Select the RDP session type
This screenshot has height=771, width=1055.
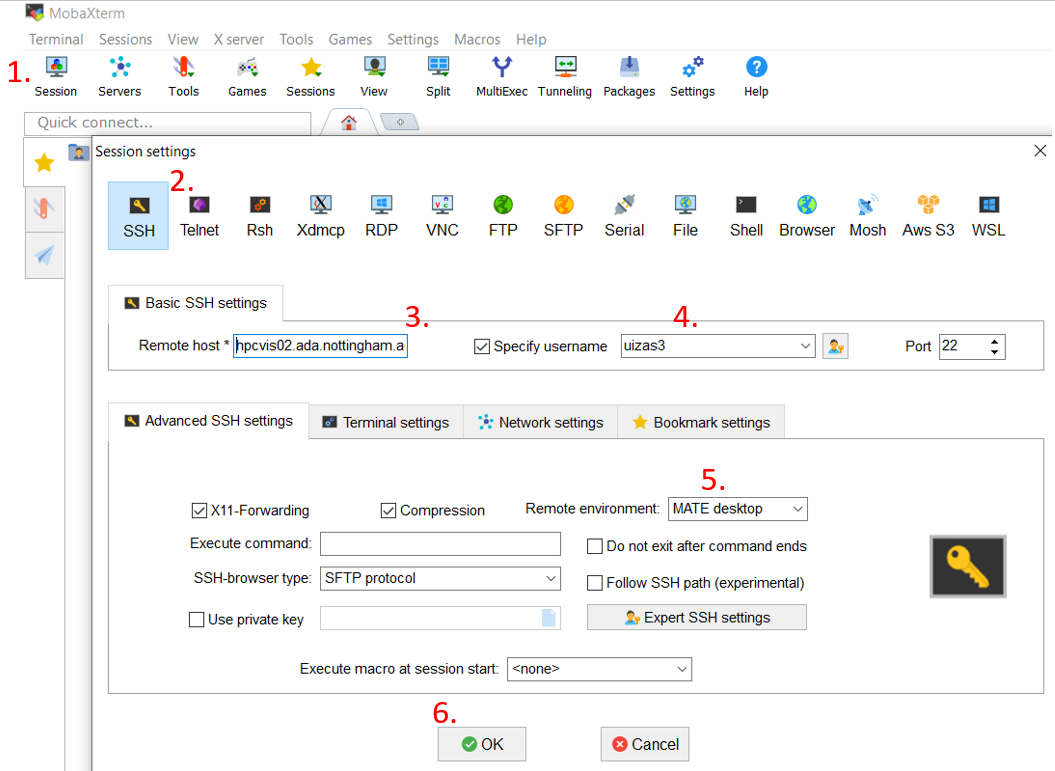pyautogui.click(x=381, y=216)
